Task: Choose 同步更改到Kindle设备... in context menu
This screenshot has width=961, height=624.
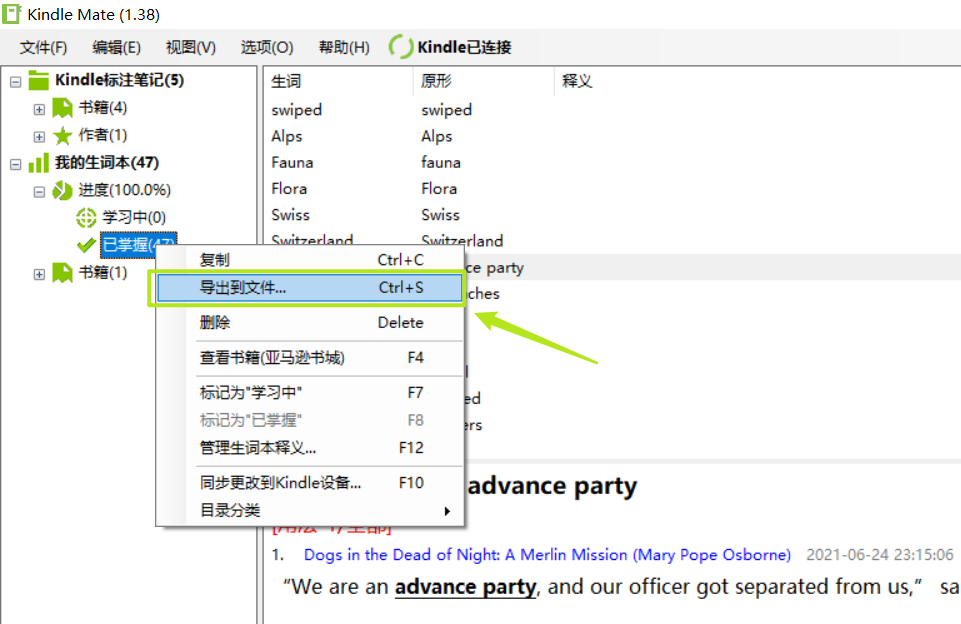Action: point(310,483)
